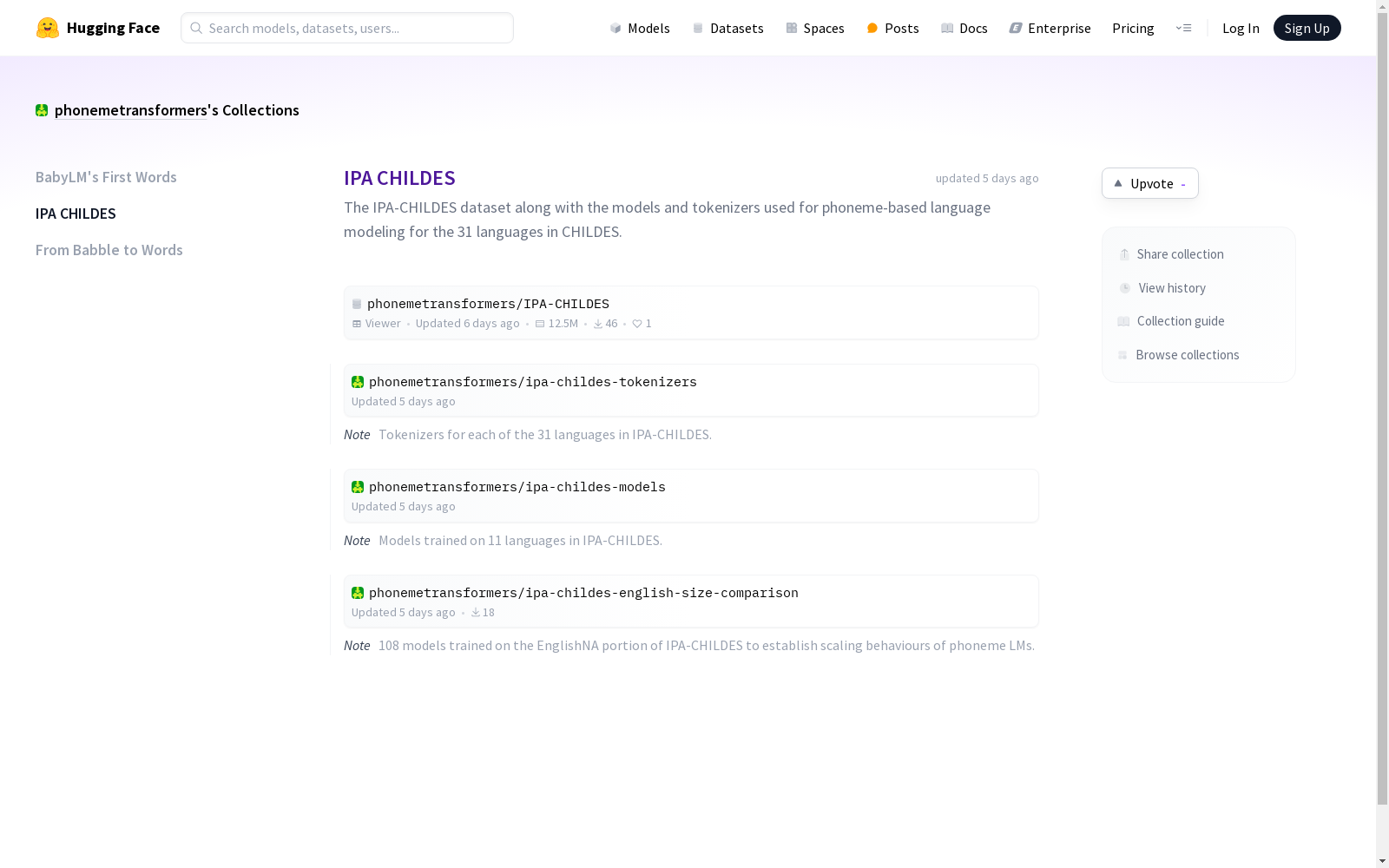
Task: Click avatar beside ipa-childes-english-size-comparison
Action: (358, 593)
